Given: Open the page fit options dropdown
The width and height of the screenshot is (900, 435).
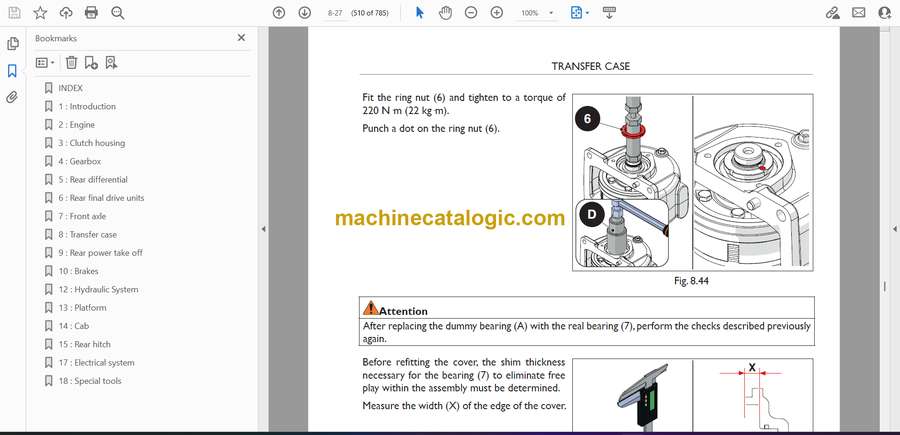Looking at the screenshot, I should pyautogui.click(x=579, y=13).
